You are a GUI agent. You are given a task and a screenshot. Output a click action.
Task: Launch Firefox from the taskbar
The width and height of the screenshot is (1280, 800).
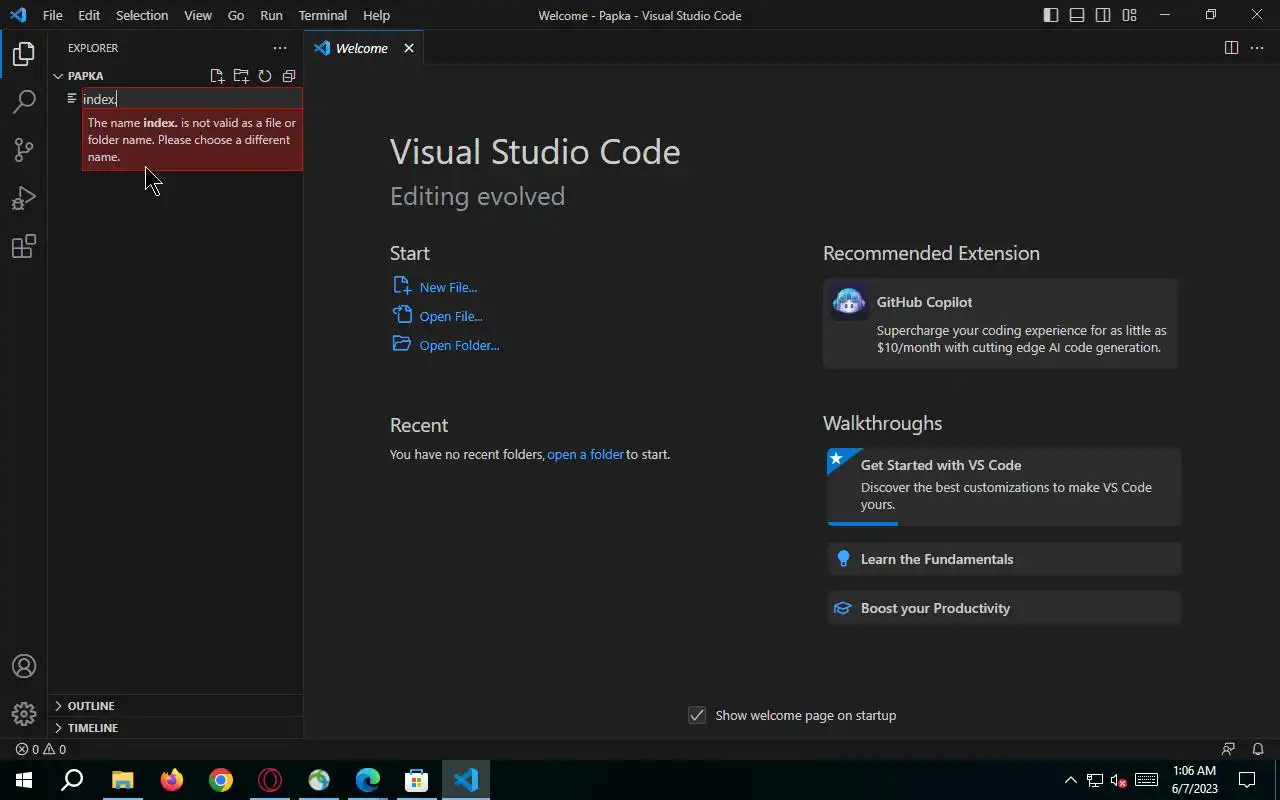point(171,780)
